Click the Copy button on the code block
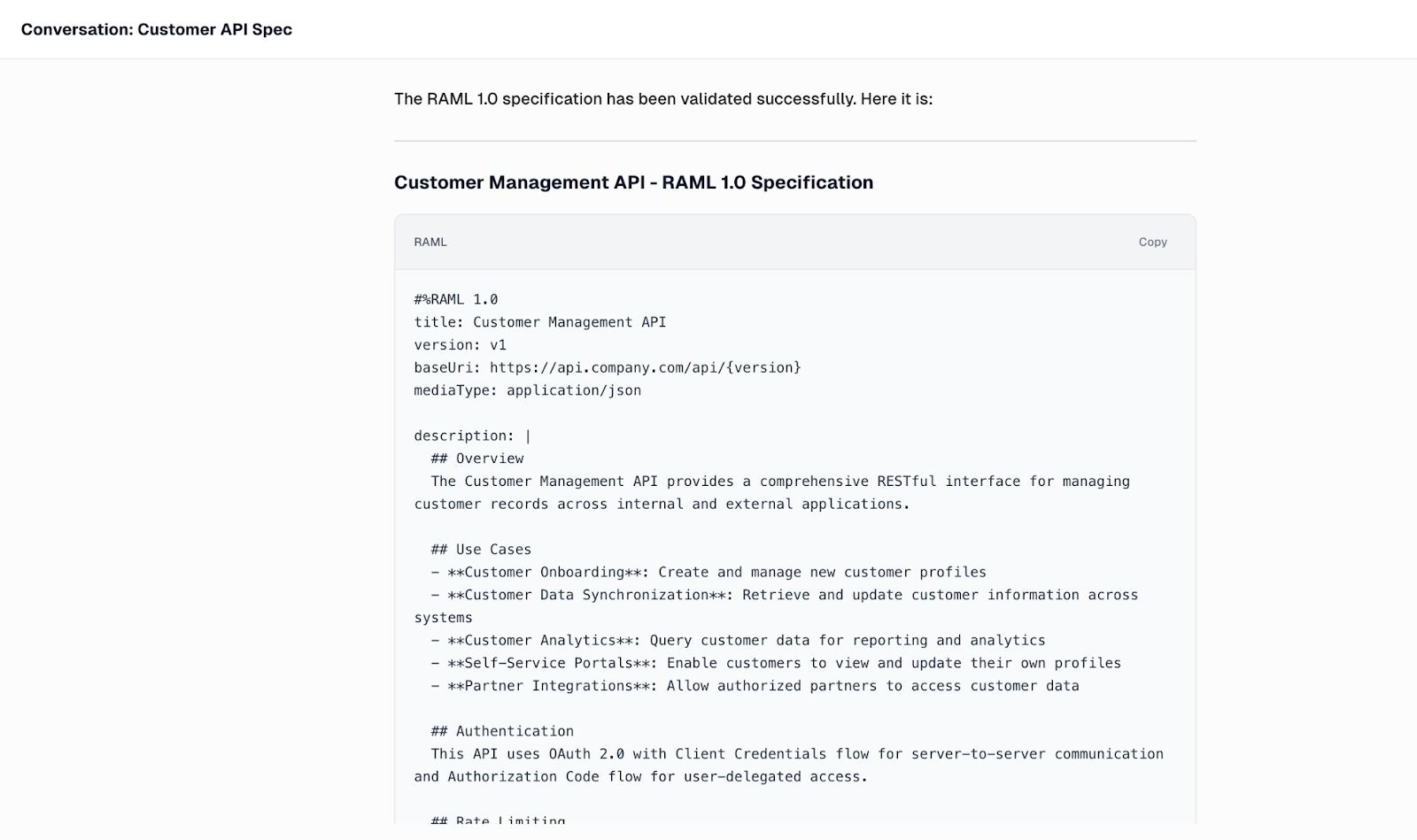This screenshot has width=1417, height=840. [1152, 242]
